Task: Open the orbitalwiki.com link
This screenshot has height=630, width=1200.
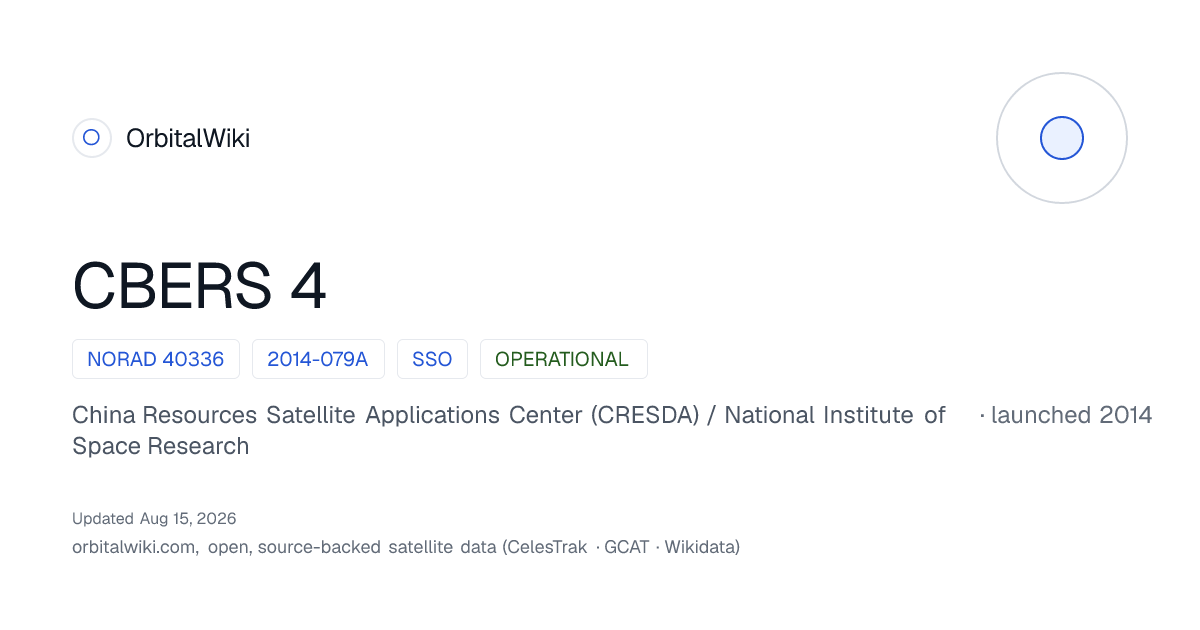Action: tap(134, 547)
